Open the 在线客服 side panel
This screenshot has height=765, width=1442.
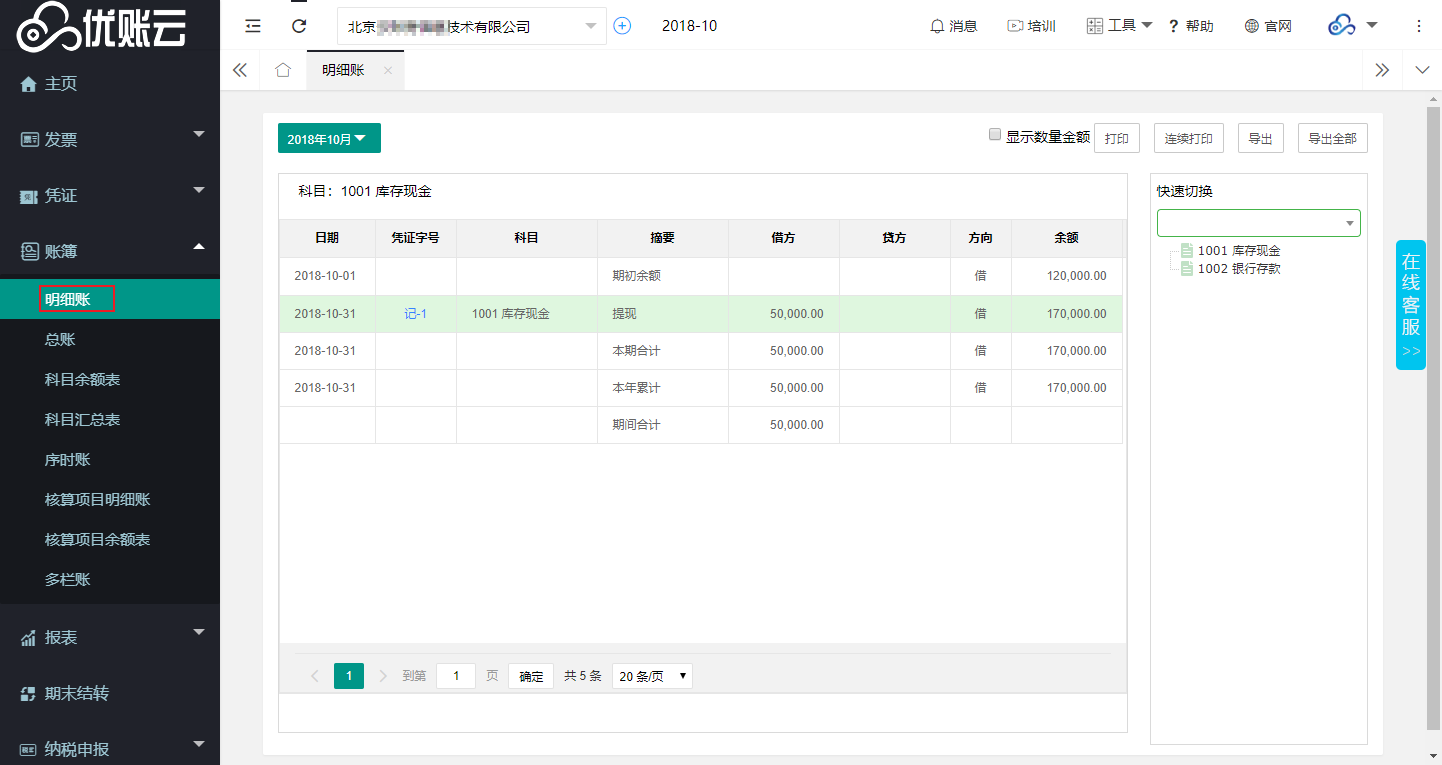1411,305
